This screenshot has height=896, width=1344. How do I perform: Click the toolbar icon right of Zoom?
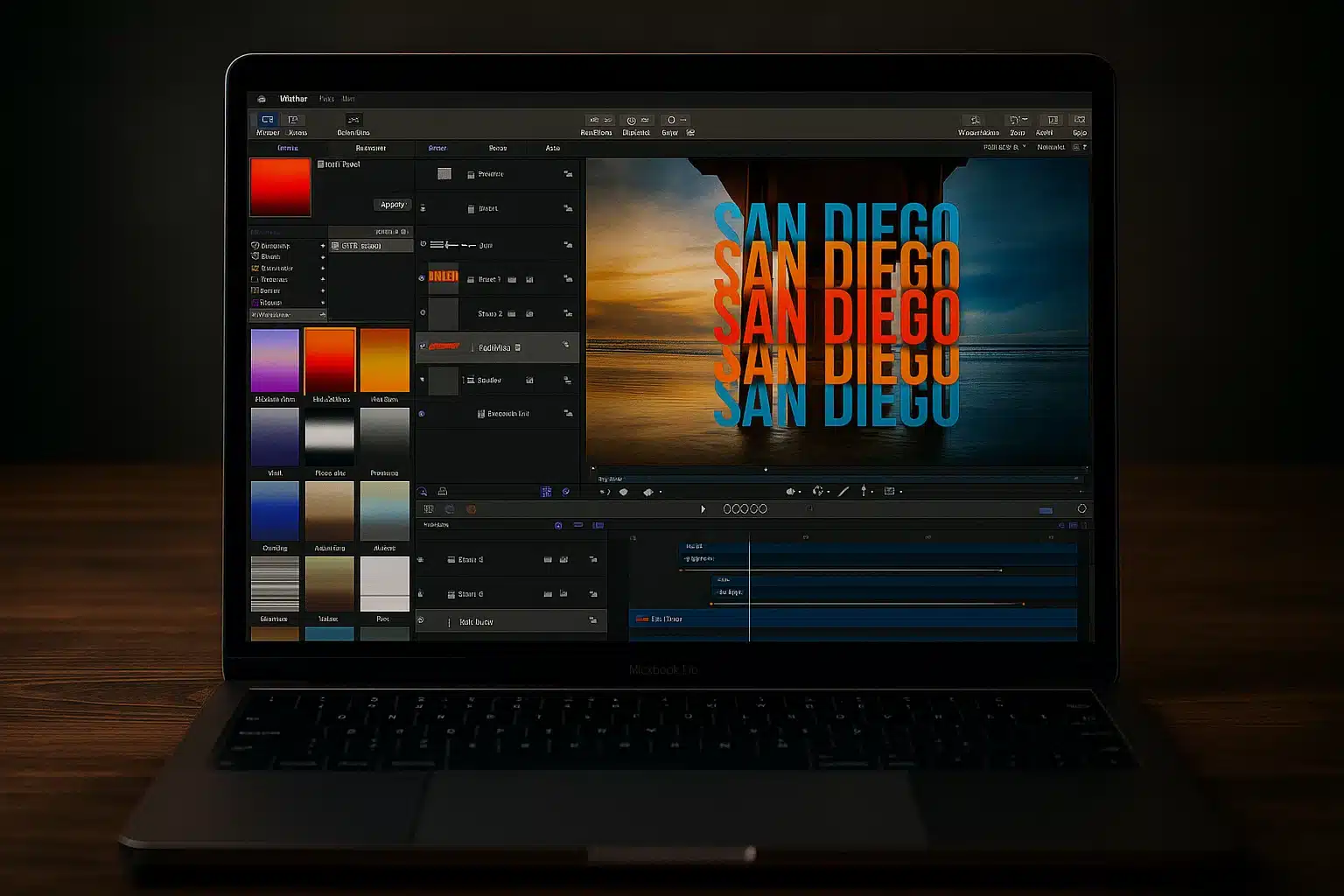click(x=1053, y=120)
